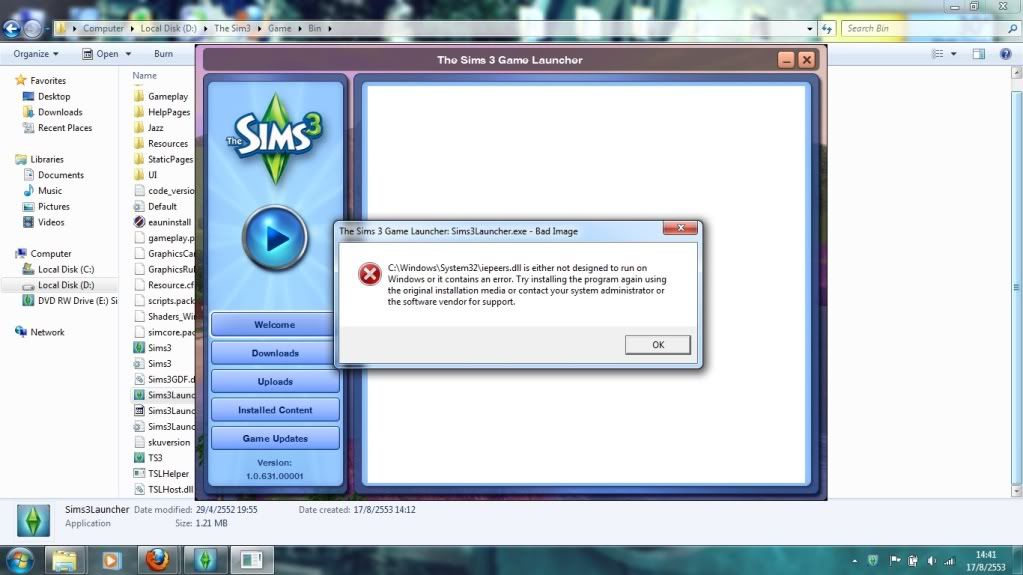The height and width of the screenshot is (575, 1023).
Task: Select Network in navigation pane
Action: [x=47, y=332]
